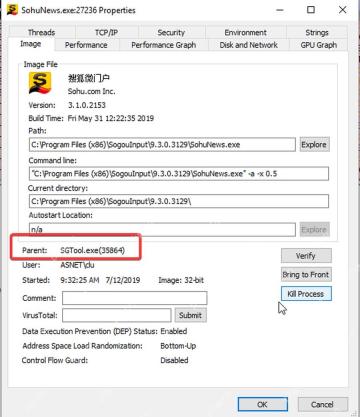Go to the Environment tab
360x417 pixels.
click(x=245, y=32)
